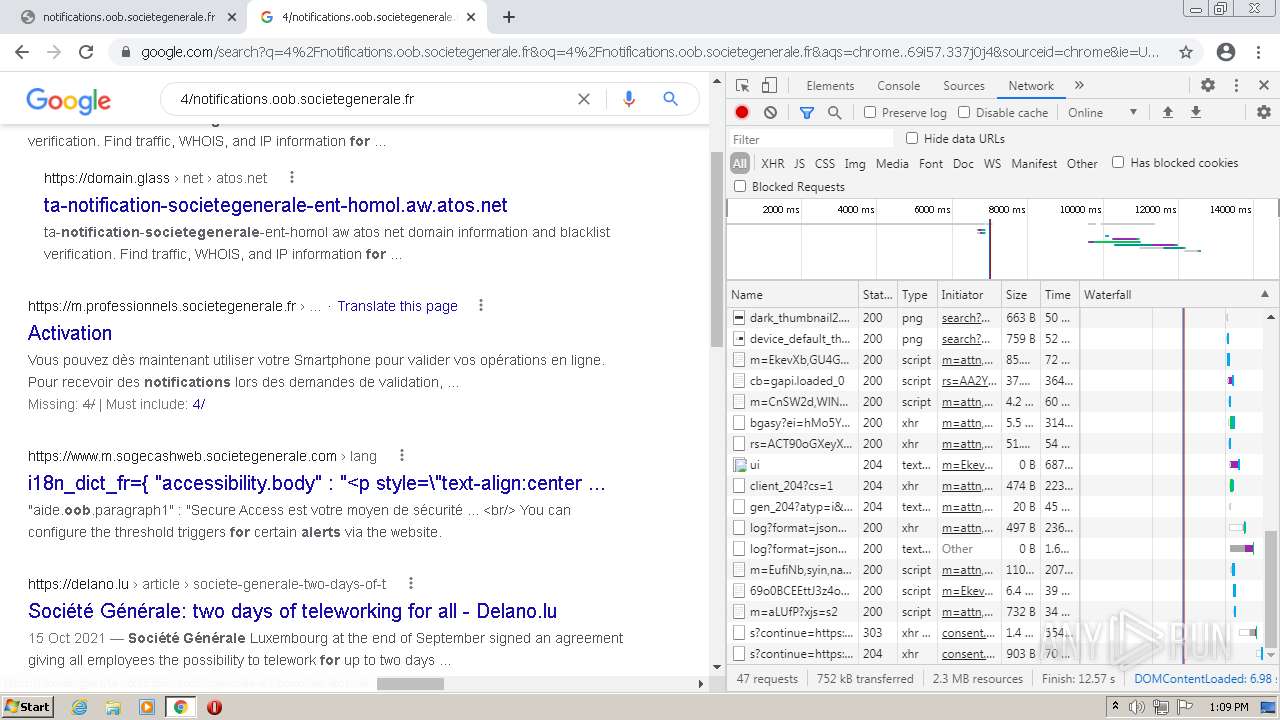Open the network search magnifier
The image size is (1280, 720).
pos(835,113)
